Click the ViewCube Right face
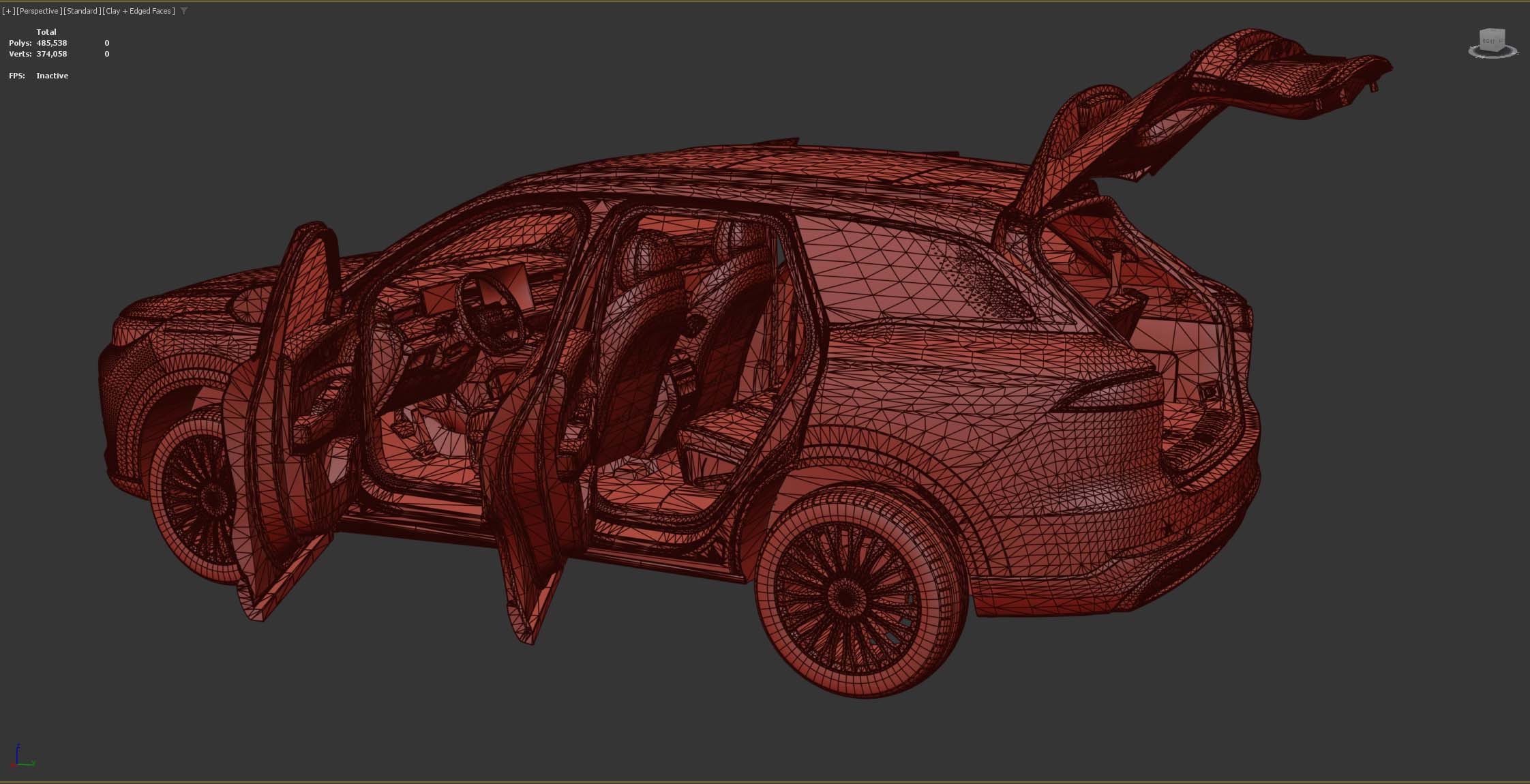The height and width of the screenshot is (784, 1530). (1488, 42)
